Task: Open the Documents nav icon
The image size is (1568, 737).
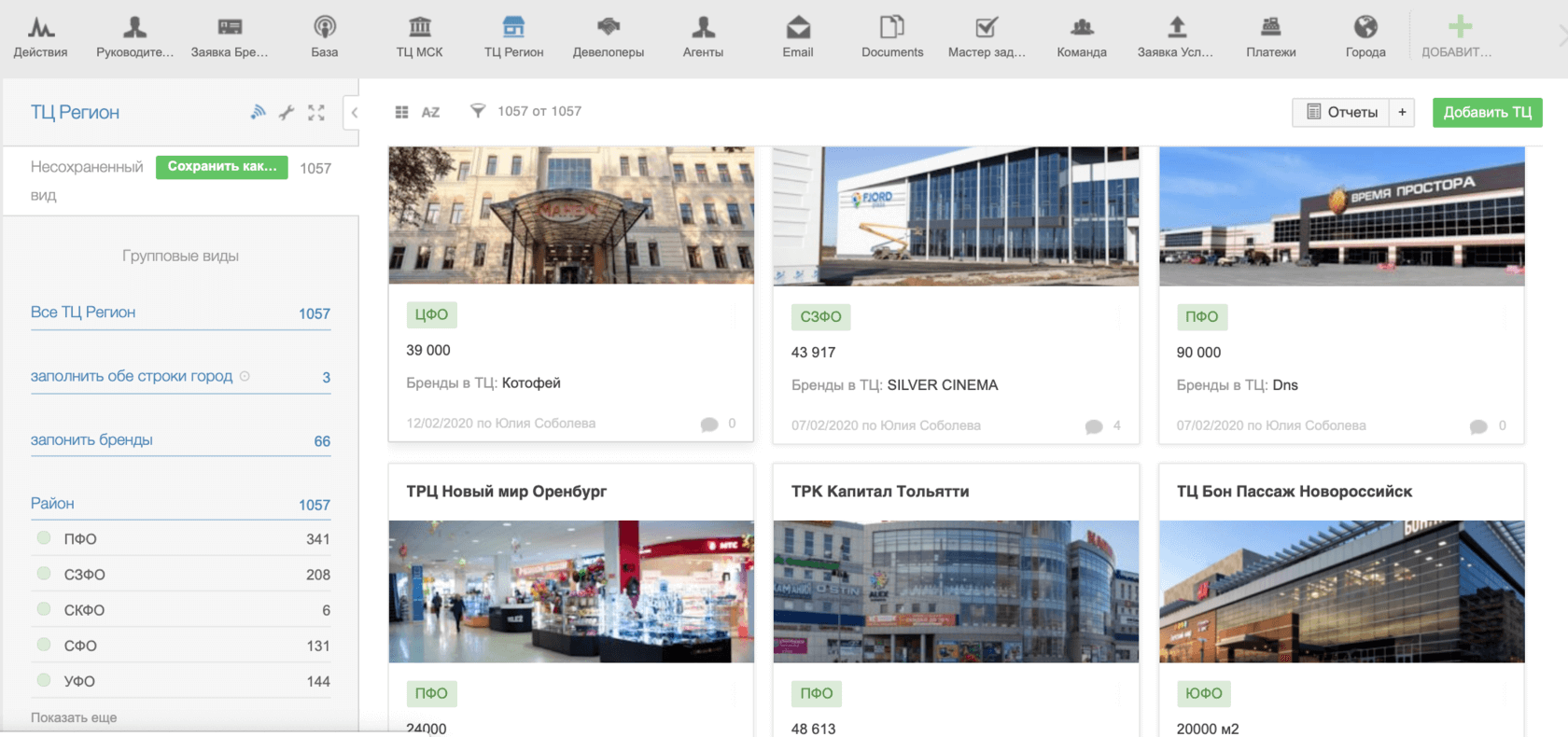Action: click(892, 27)
